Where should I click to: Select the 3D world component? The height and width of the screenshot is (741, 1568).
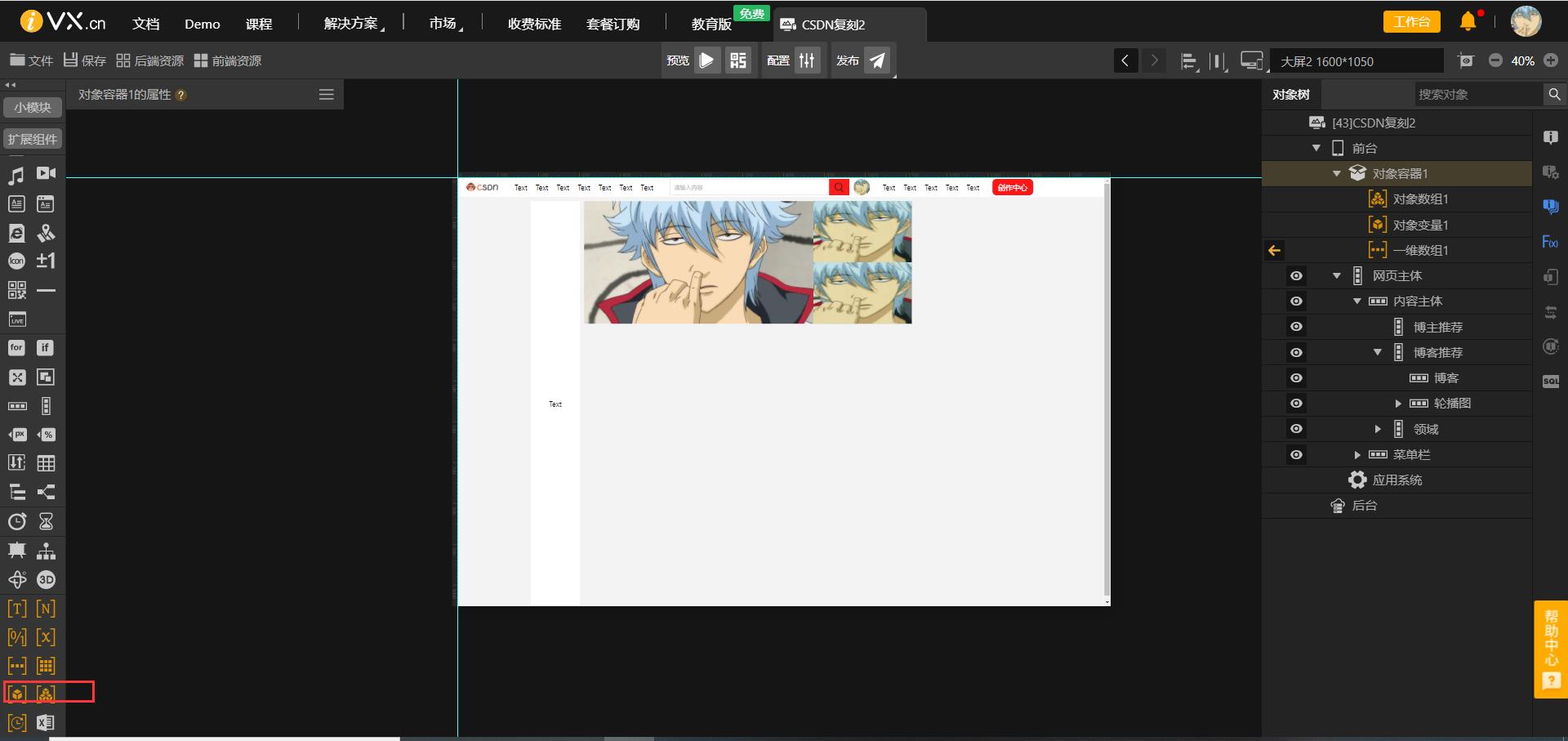coord(47,579)
